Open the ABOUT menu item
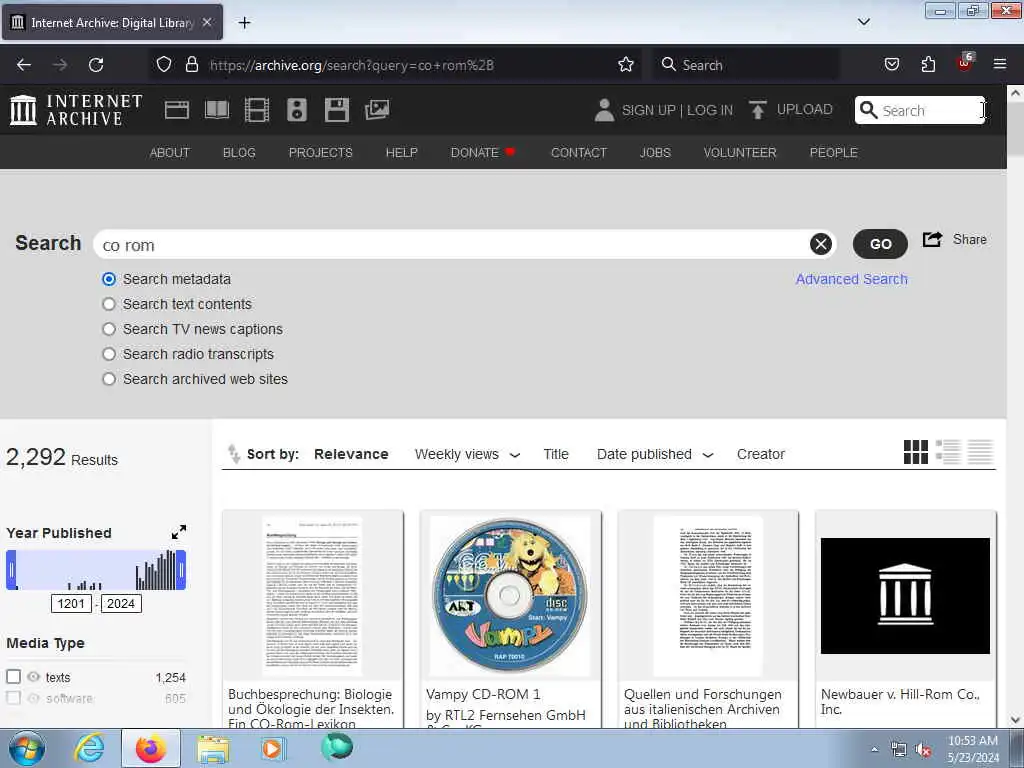 coord(169,152)
